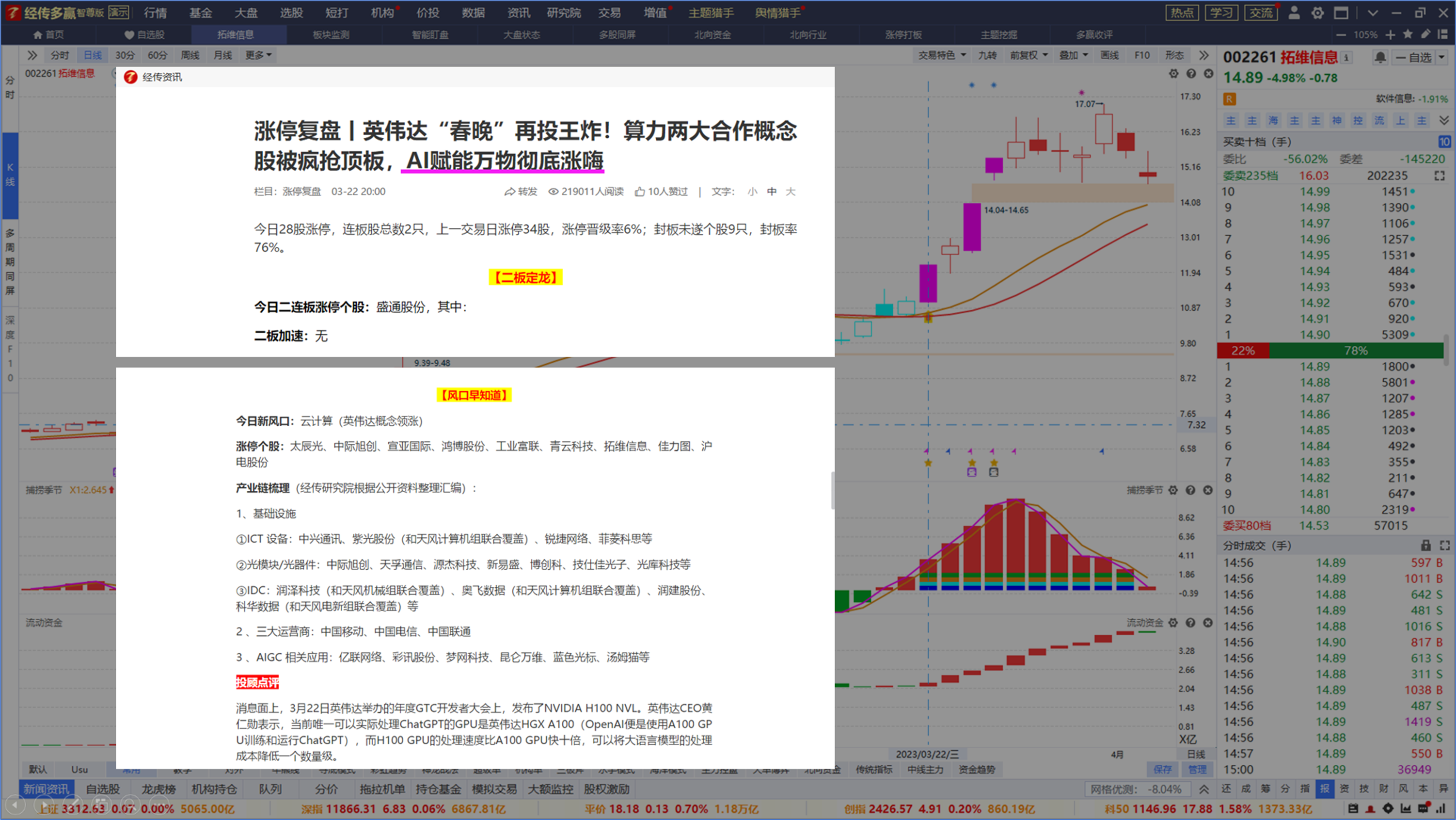Toggle the 形态 pattern button
The height and width of the screenshot is (820, 1456).
1174,55
